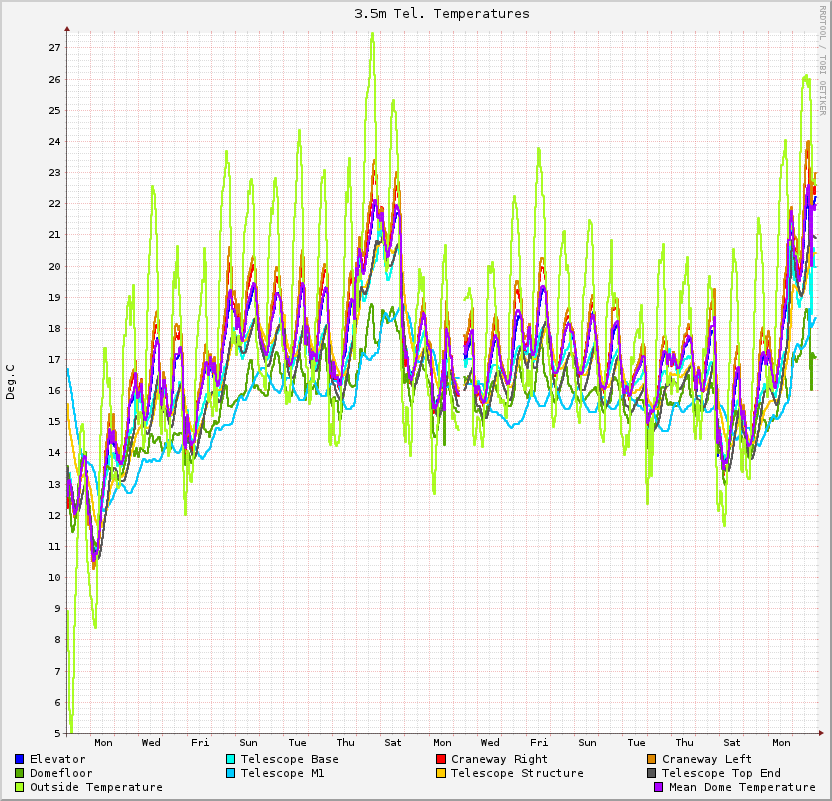Select the 'Mean Dome Temperature' legend text
This screenshot has width=832, height=801.
742,787
